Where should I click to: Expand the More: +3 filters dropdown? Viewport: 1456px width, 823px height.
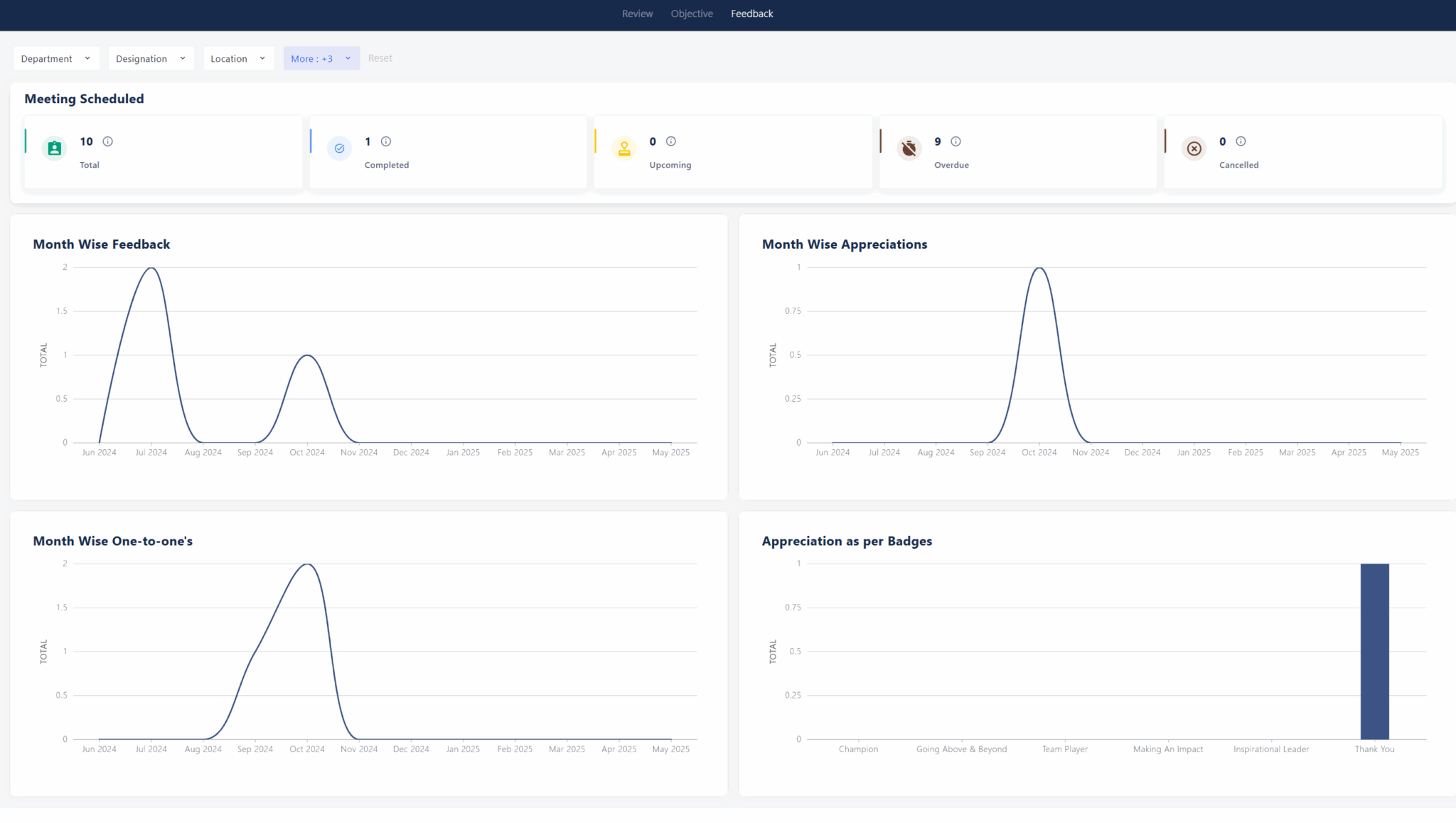(x=321, y=58)
